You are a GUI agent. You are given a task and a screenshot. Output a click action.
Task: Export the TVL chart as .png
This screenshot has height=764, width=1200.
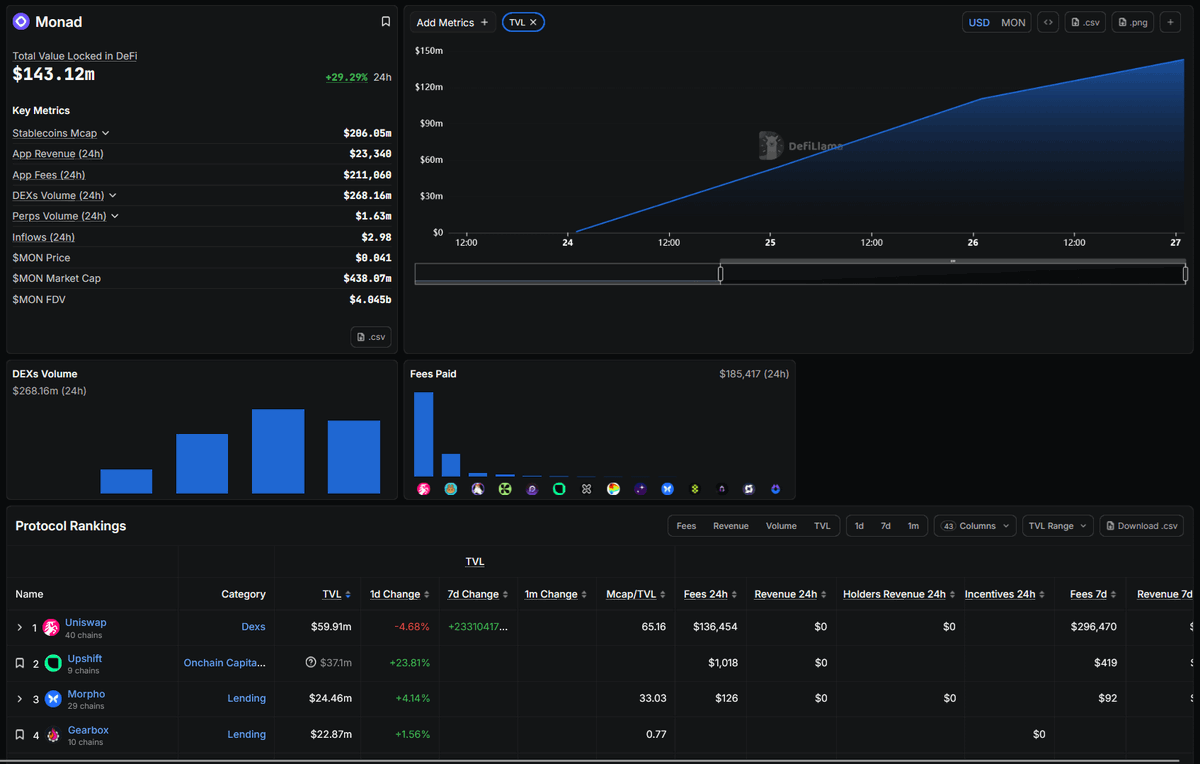tap(1133, 22)
